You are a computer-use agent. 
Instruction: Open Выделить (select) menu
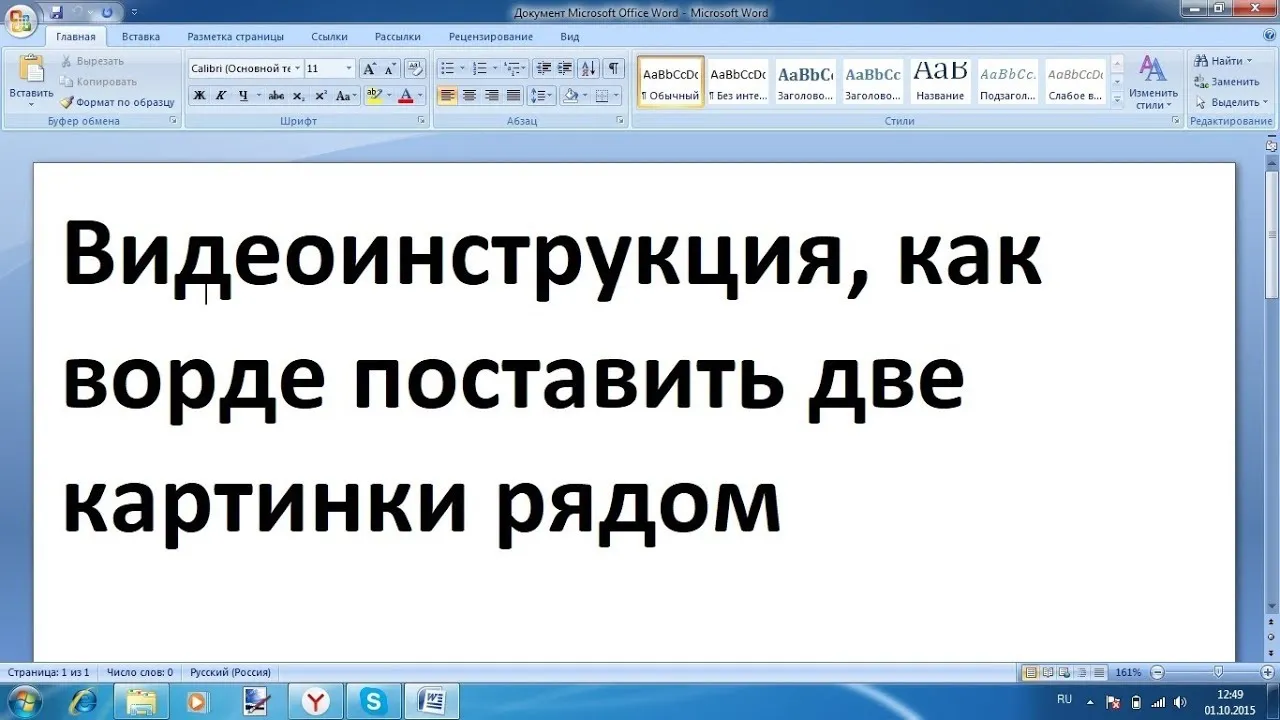(1230, 102)
